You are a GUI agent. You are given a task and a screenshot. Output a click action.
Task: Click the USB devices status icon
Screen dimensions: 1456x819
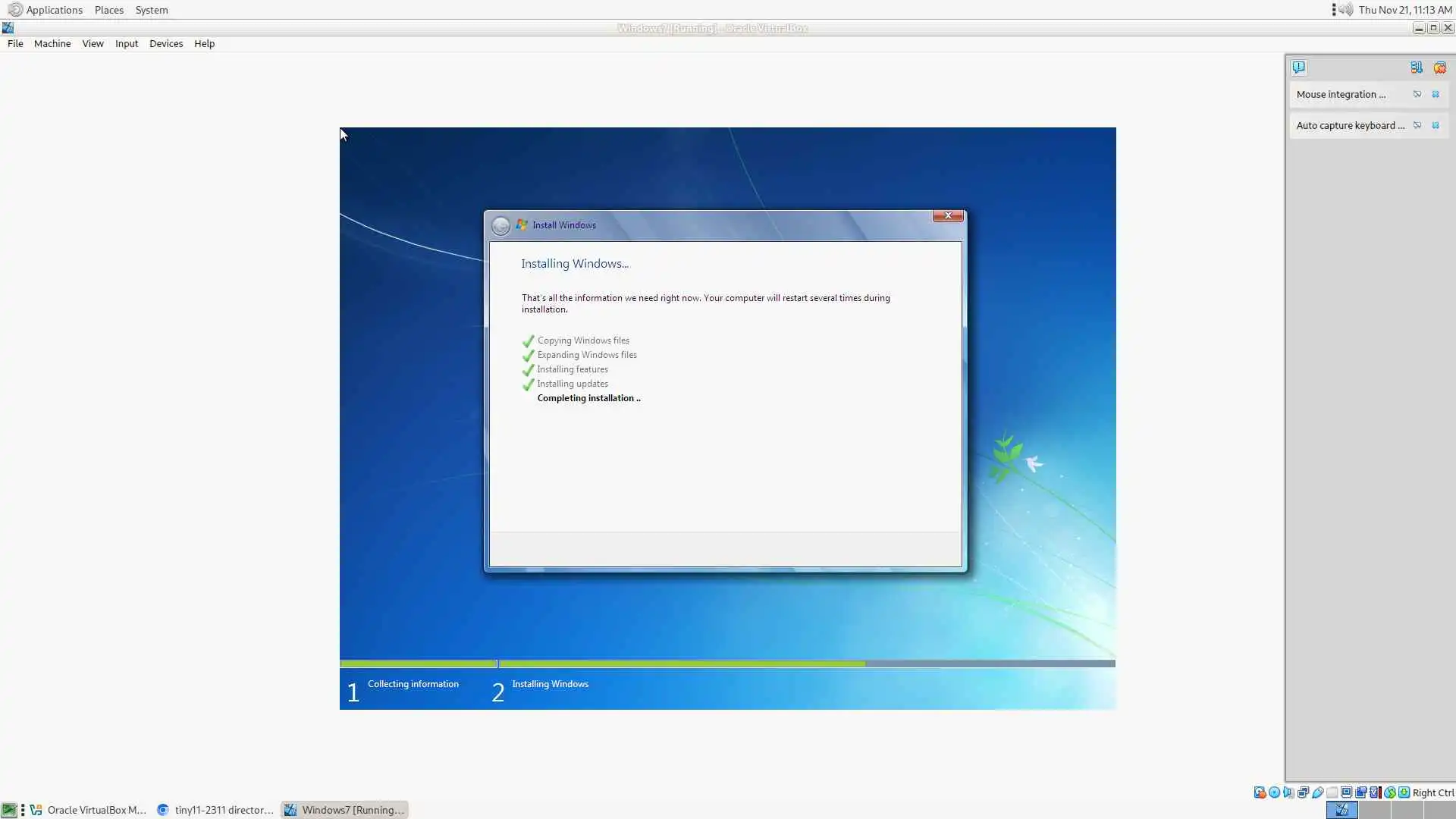[x=1317, y=792]
